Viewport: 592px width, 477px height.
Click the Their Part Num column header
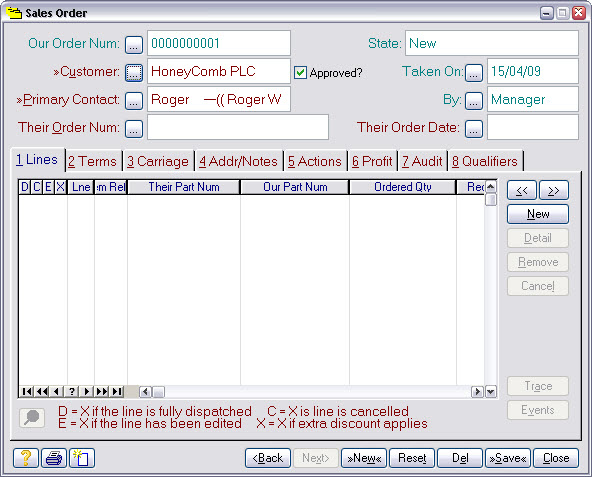coord(183,187)
